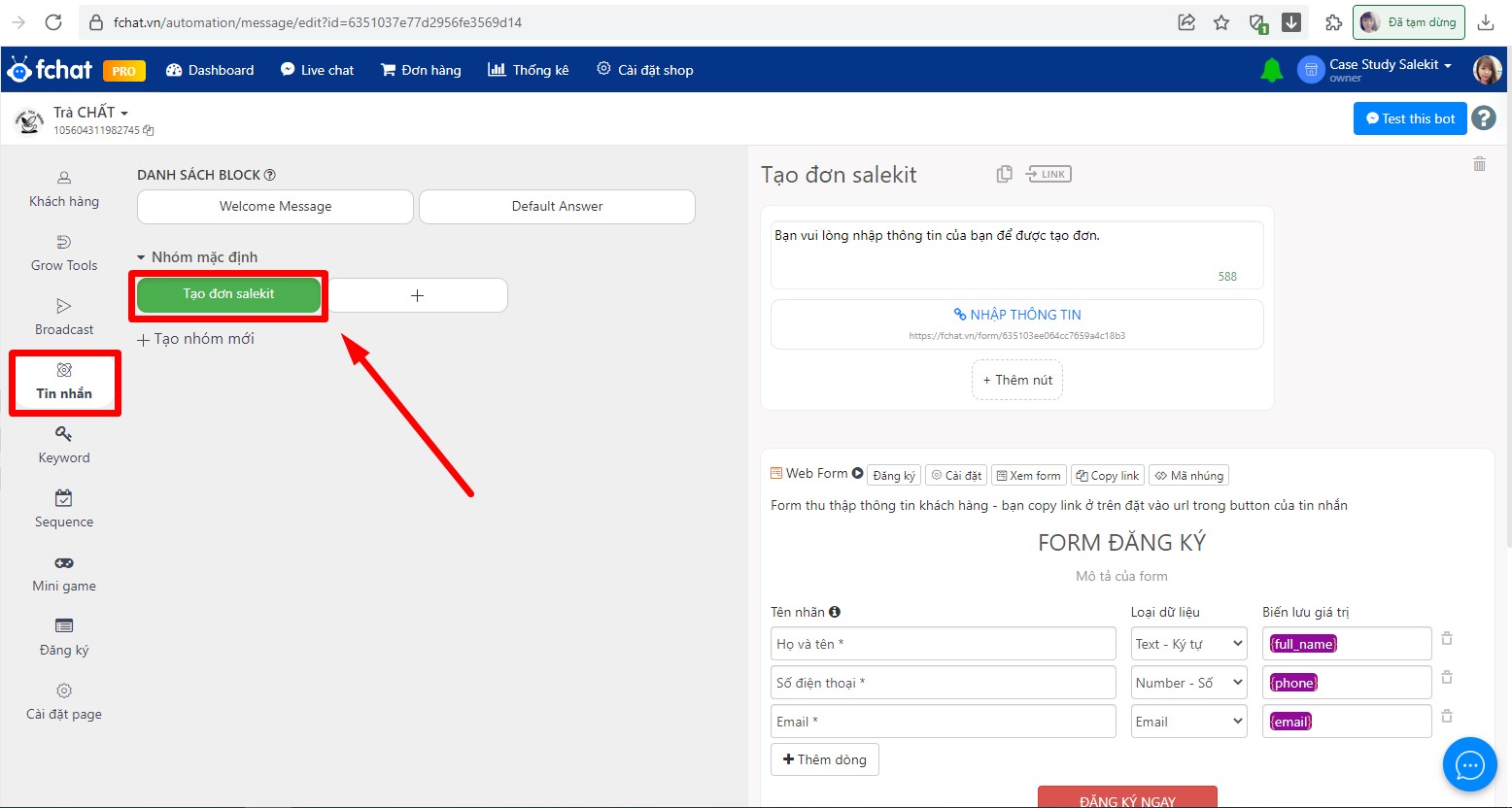This screenshot has width=1512, height=808.
Task: Click Mã nhúng embed code button
Action: (1189, 476)
